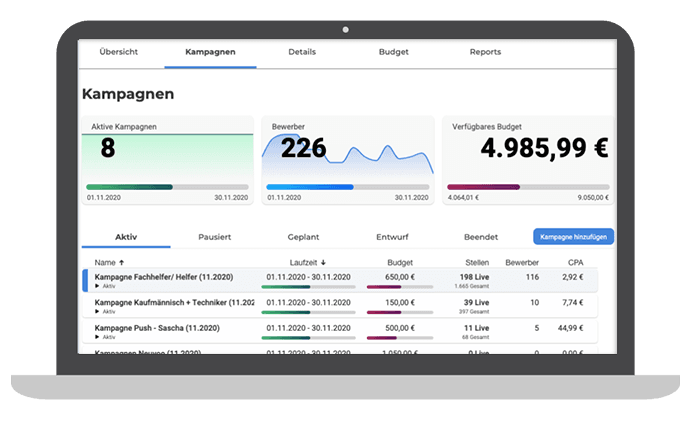Click the Aktive Kampagnen green progress bar

tap(167, 187)
